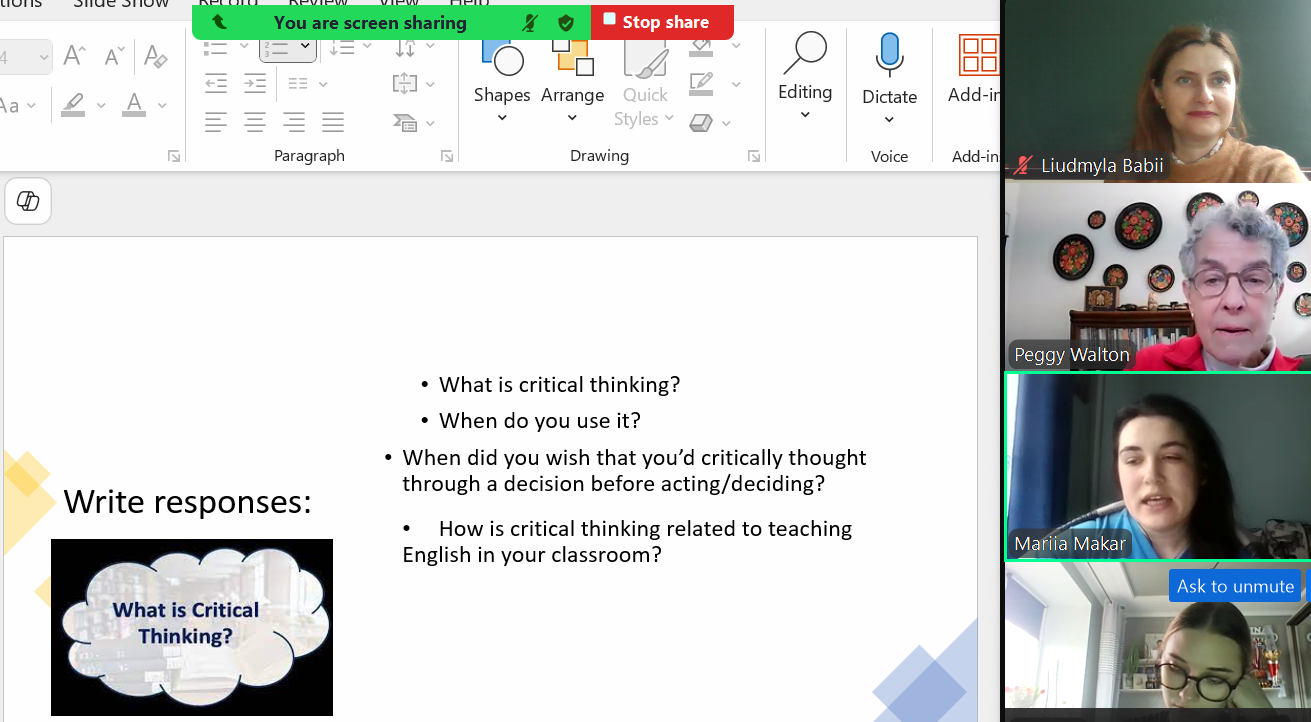Click the Copilot icon above the slide
Image resolution: width=1311 pixels, height=722 pixels.
pos(28,201)
